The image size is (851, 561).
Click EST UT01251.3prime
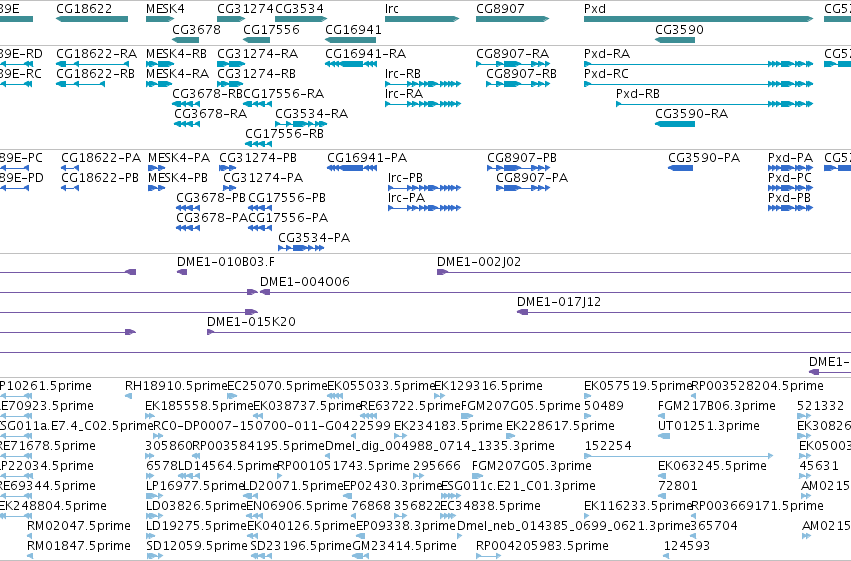(x=664, y=436)
